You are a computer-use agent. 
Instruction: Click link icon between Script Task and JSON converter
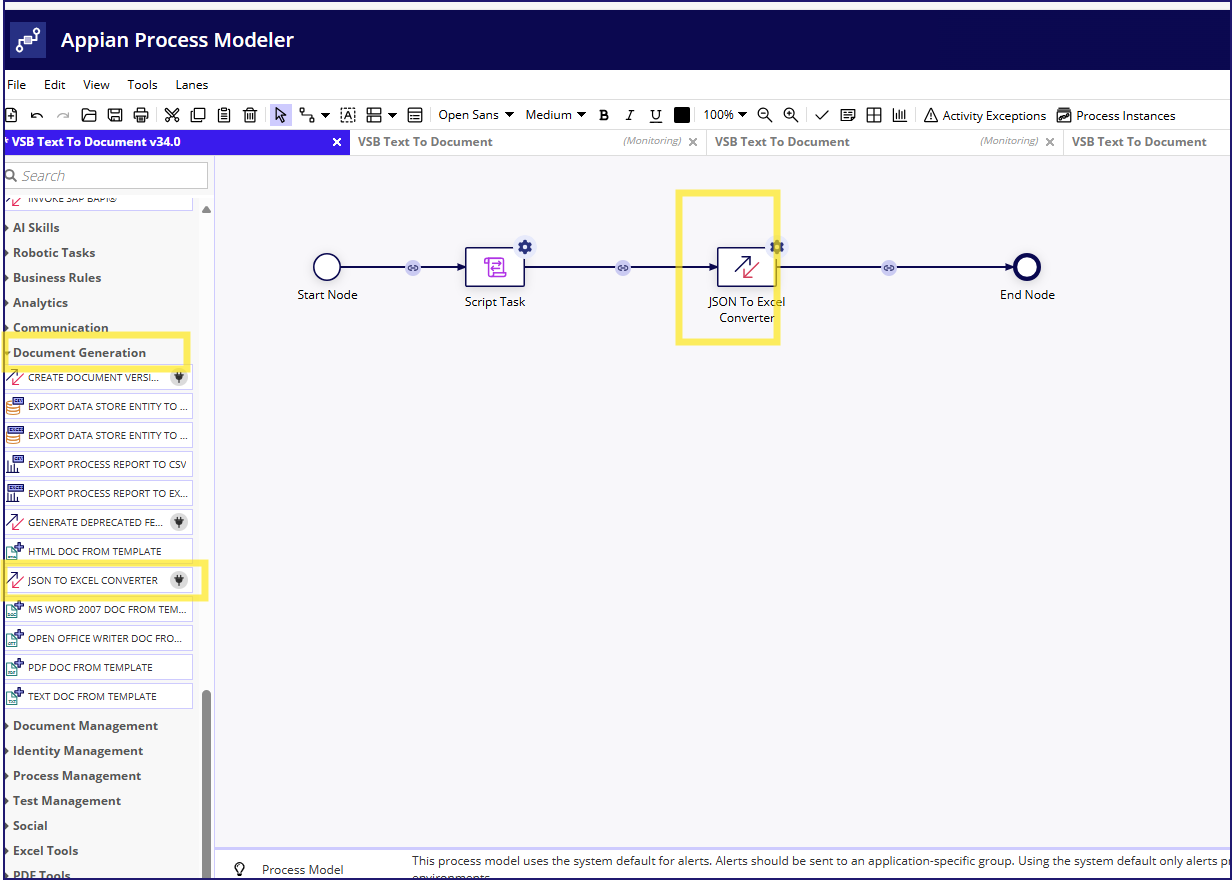(622, 268)
